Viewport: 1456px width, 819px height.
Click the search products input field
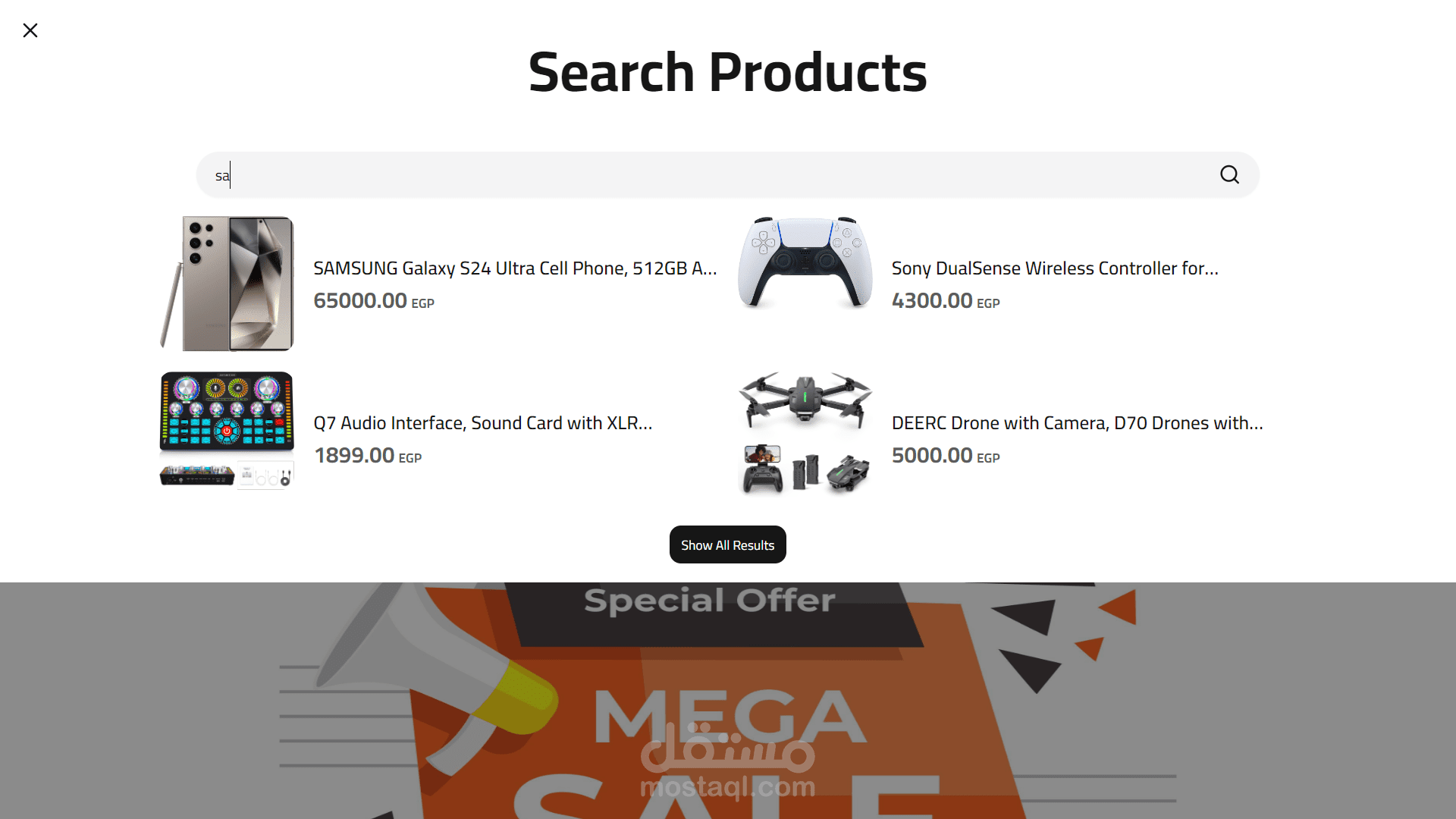coord(727,175)
